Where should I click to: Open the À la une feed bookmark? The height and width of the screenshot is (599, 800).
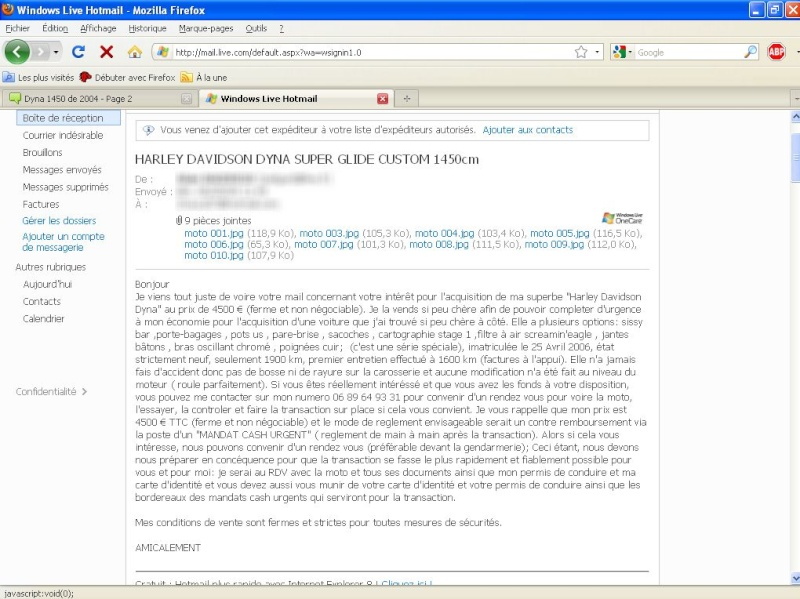tap(204, 78)
